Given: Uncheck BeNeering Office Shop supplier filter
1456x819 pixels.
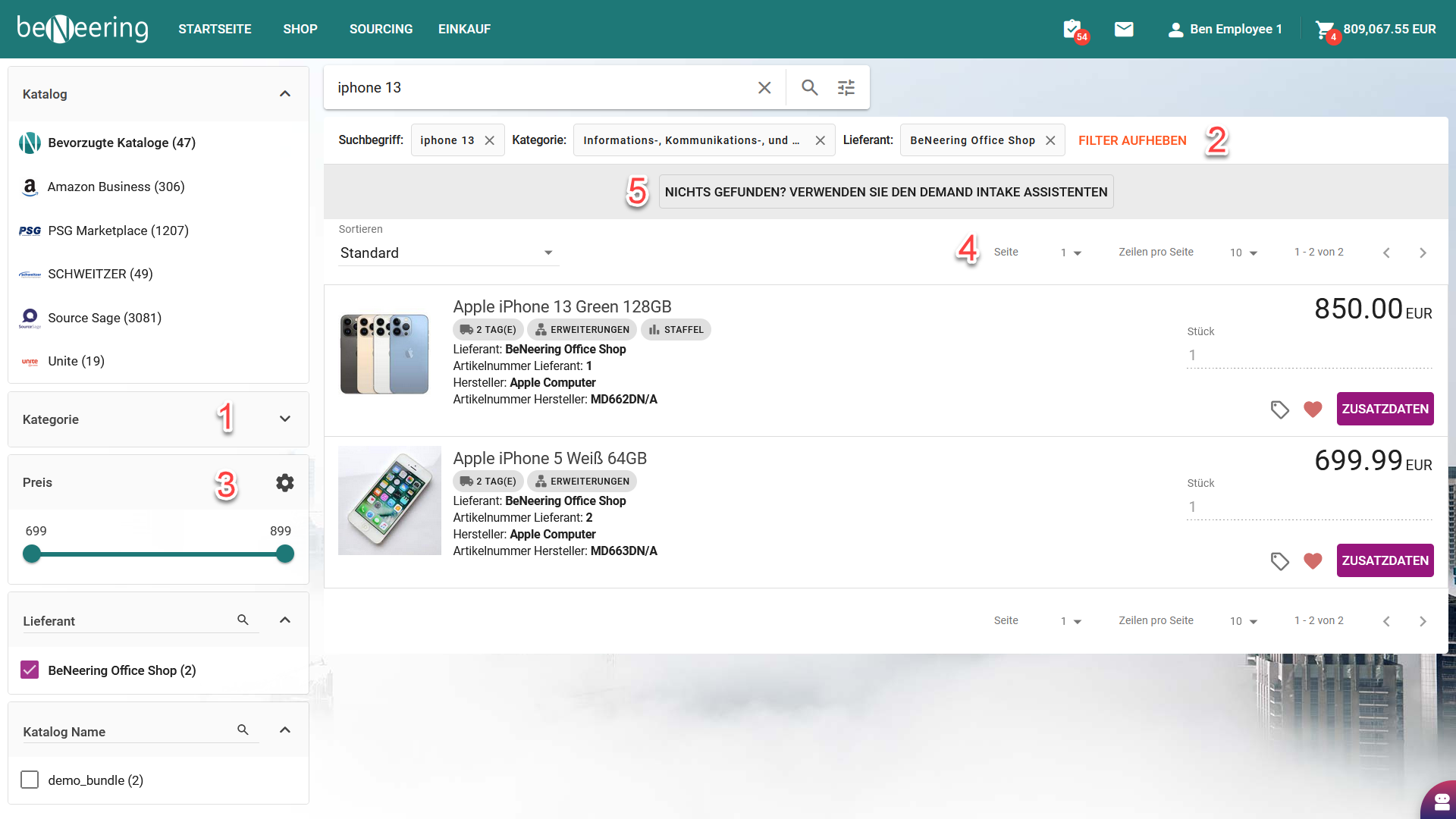Looking at the screenshot, I should [30, 670].
